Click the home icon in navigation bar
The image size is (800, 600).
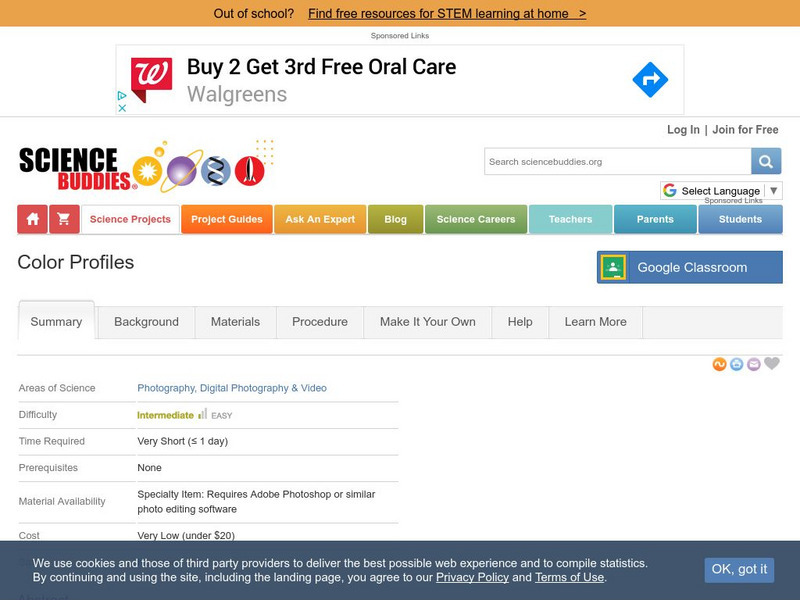[x=33, y=219]
